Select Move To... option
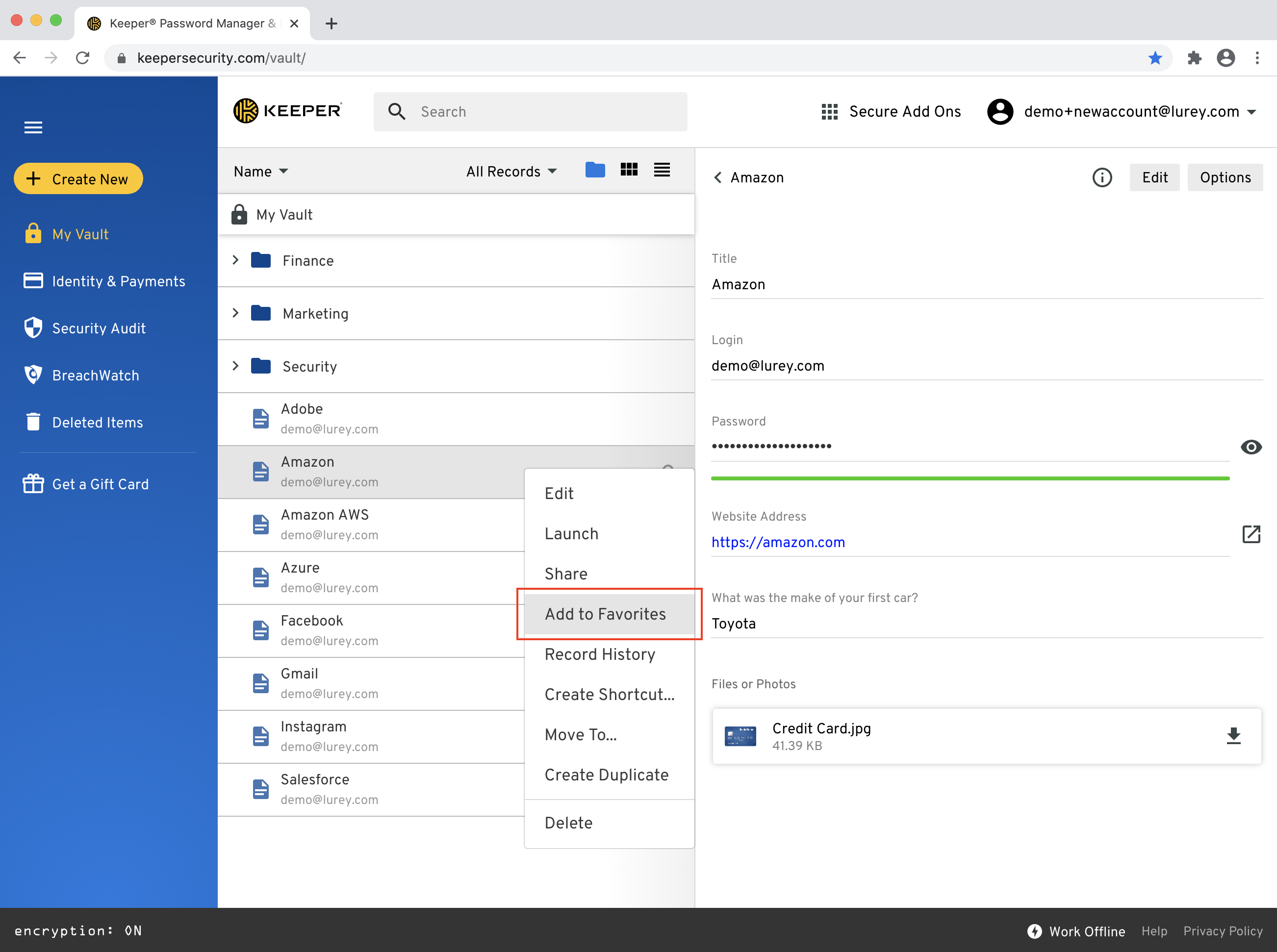1277x952 pixels. click(610, 735)
